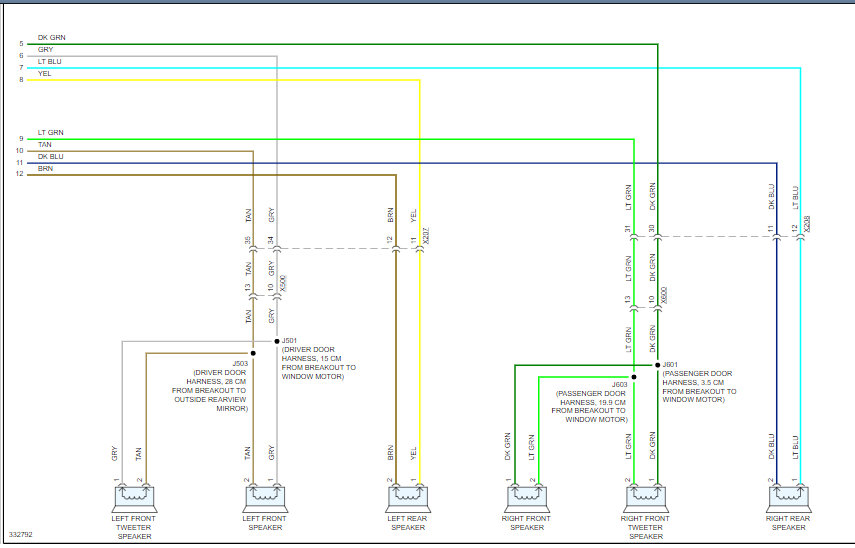This screenshot has width=855, height=548.
Task: Open the X207 connector reference
Action: point(426,236)
